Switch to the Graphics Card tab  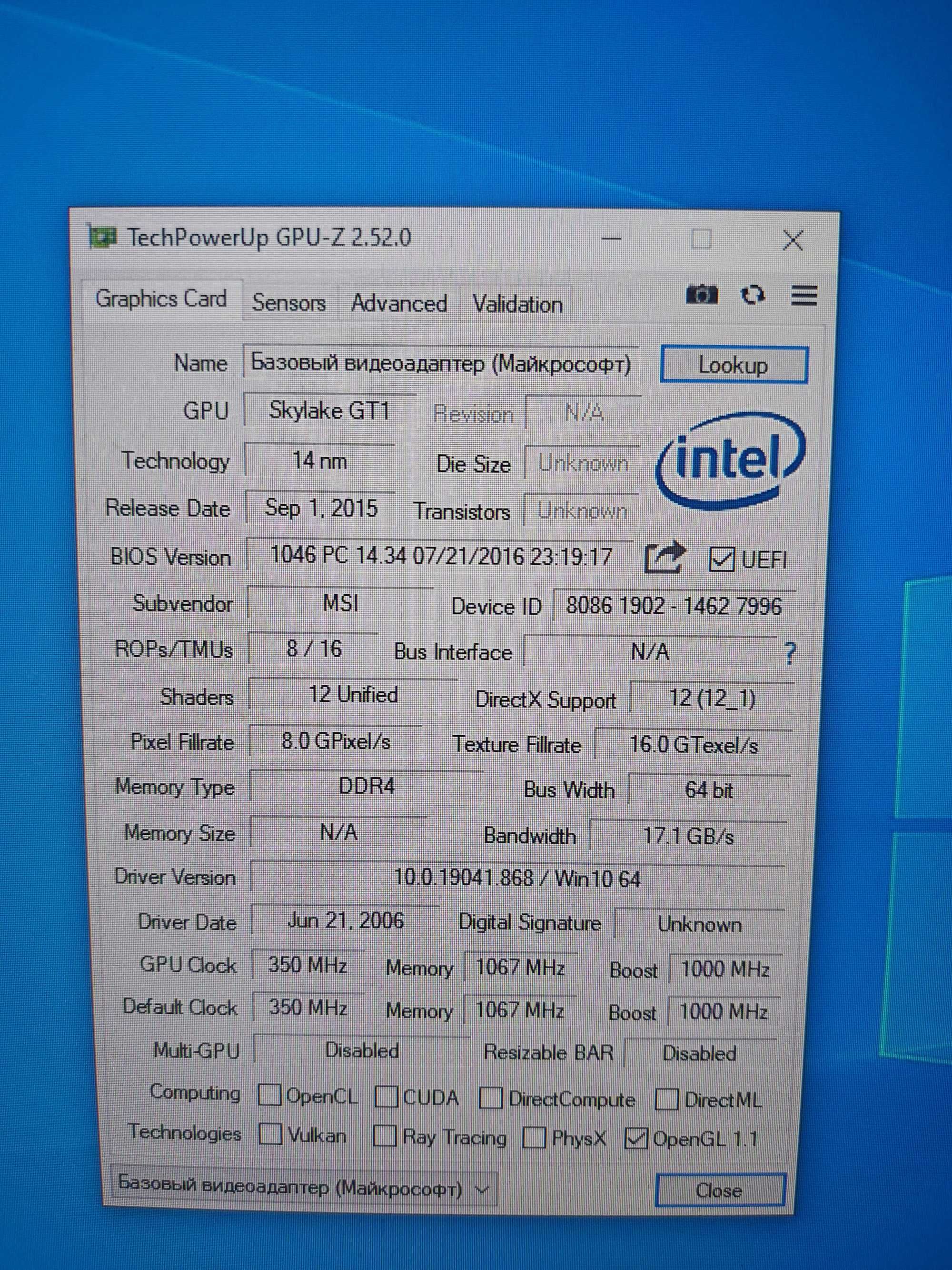pyautogui.click(x=161, y=299)
